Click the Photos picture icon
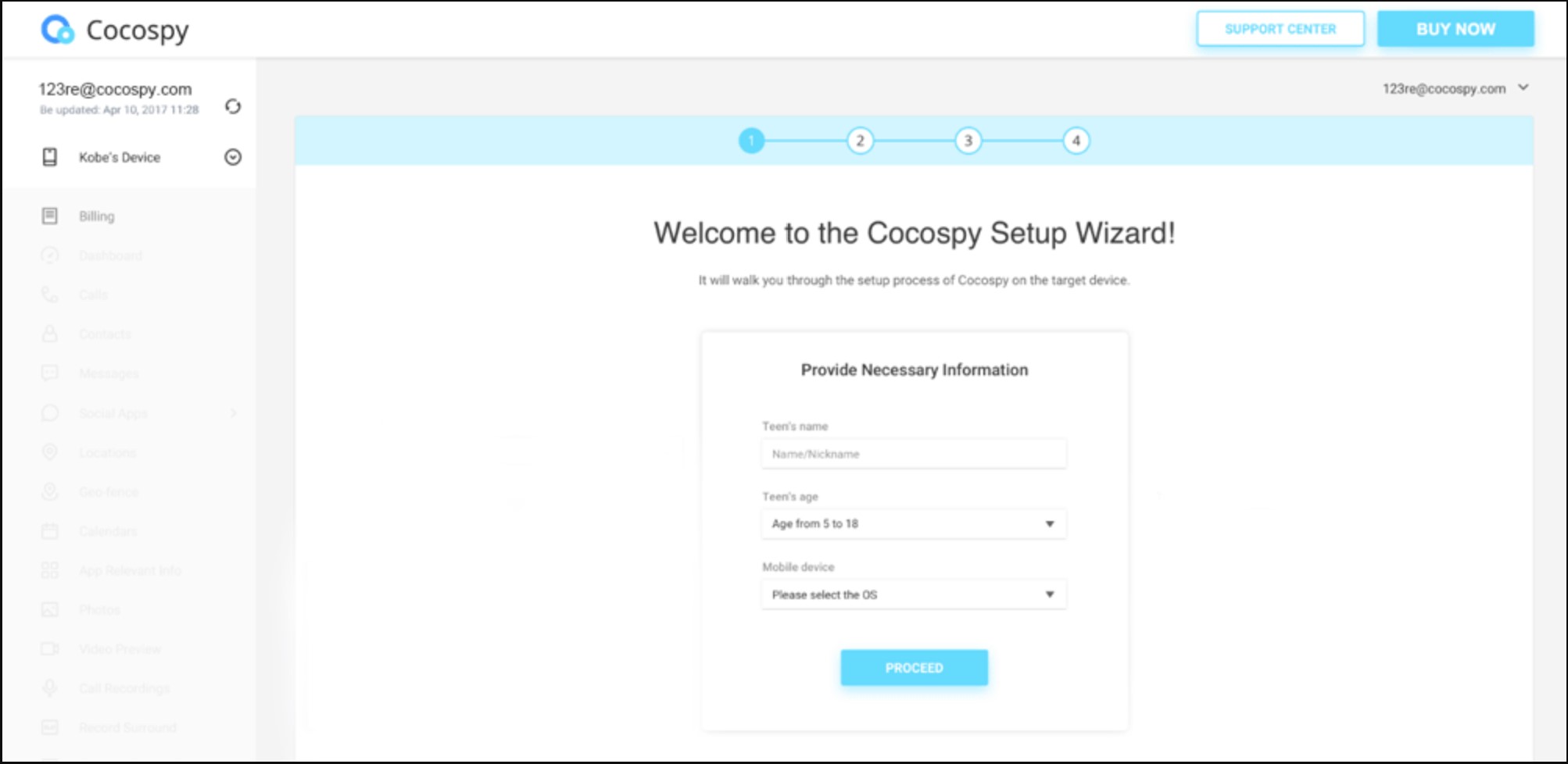Screen dimensions: 1568x764 [49, 609]
